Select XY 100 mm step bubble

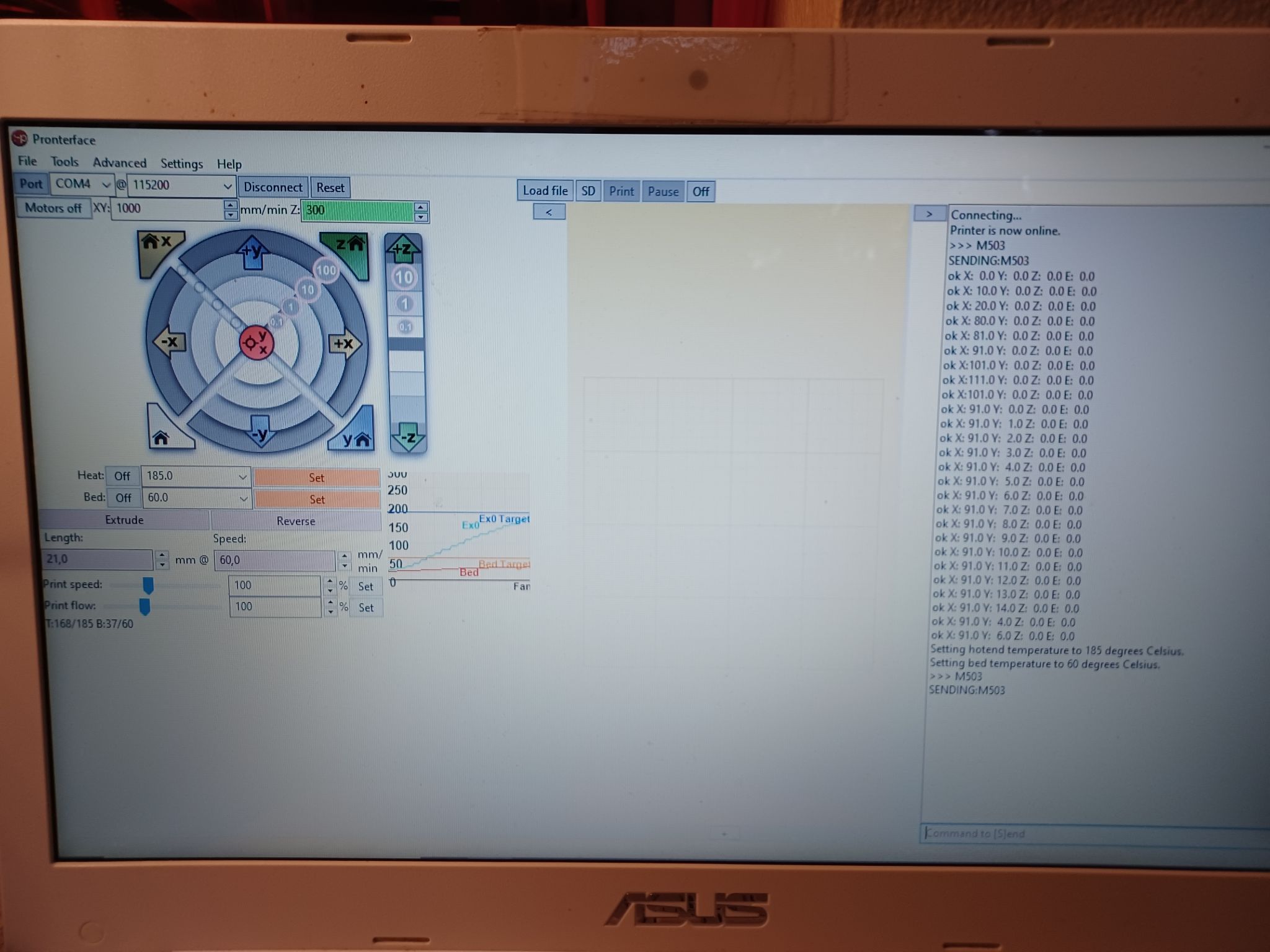[326, 270]
